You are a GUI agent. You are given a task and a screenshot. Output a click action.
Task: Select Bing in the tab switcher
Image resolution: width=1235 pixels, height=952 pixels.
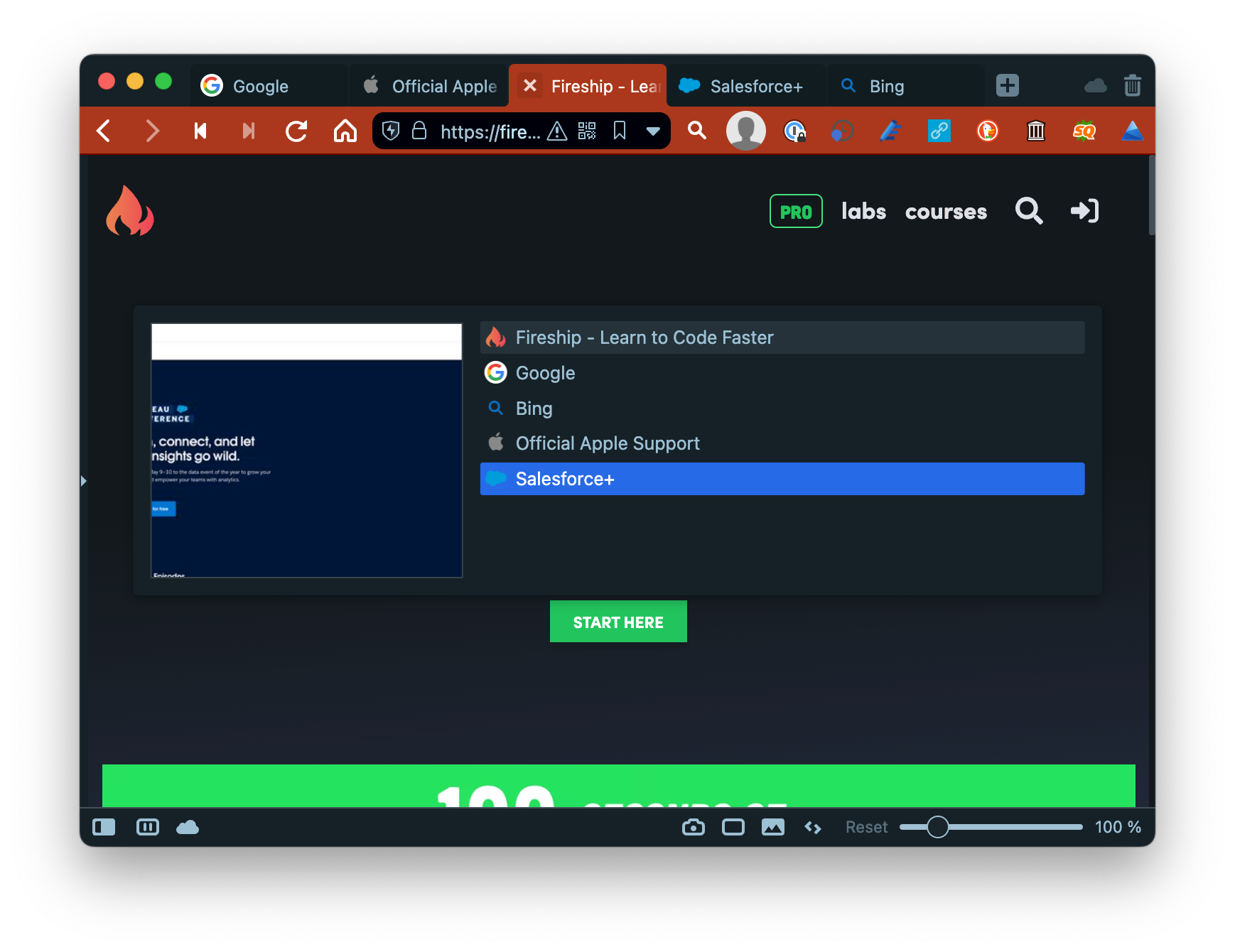pos(782,409)
